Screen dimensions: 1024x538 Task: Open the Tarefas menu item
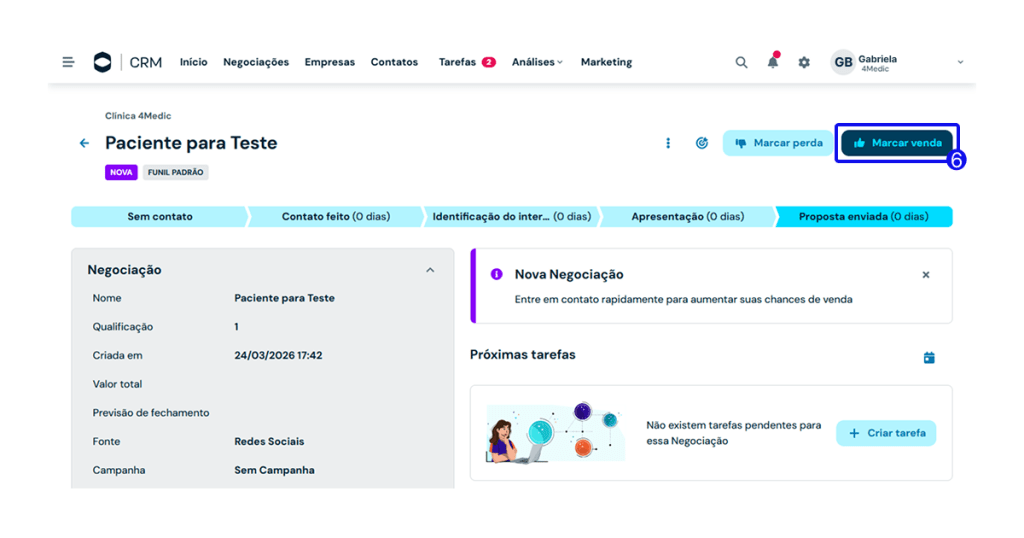click(457, 62)
